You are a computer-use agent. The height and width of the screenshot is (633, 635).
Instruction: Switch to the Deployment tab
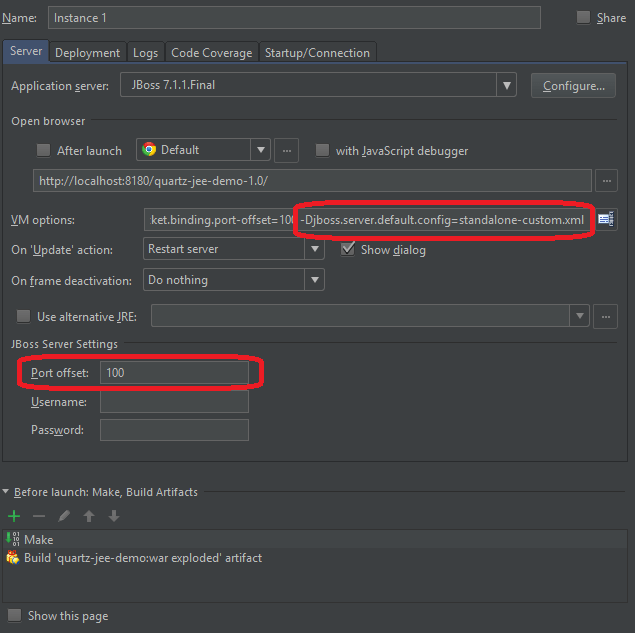click(87, 53)
